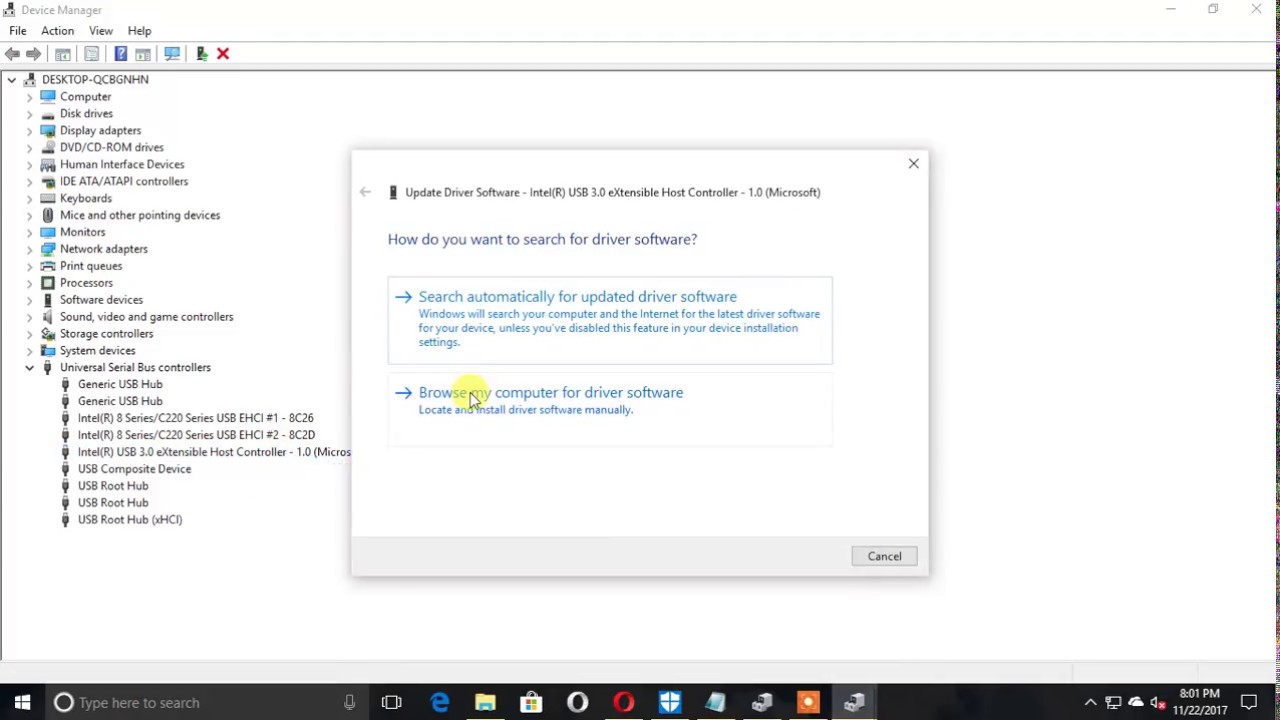Click the IDE ATA/ATAPI controllers icon

pyautogui.click(x=48, y=181)
